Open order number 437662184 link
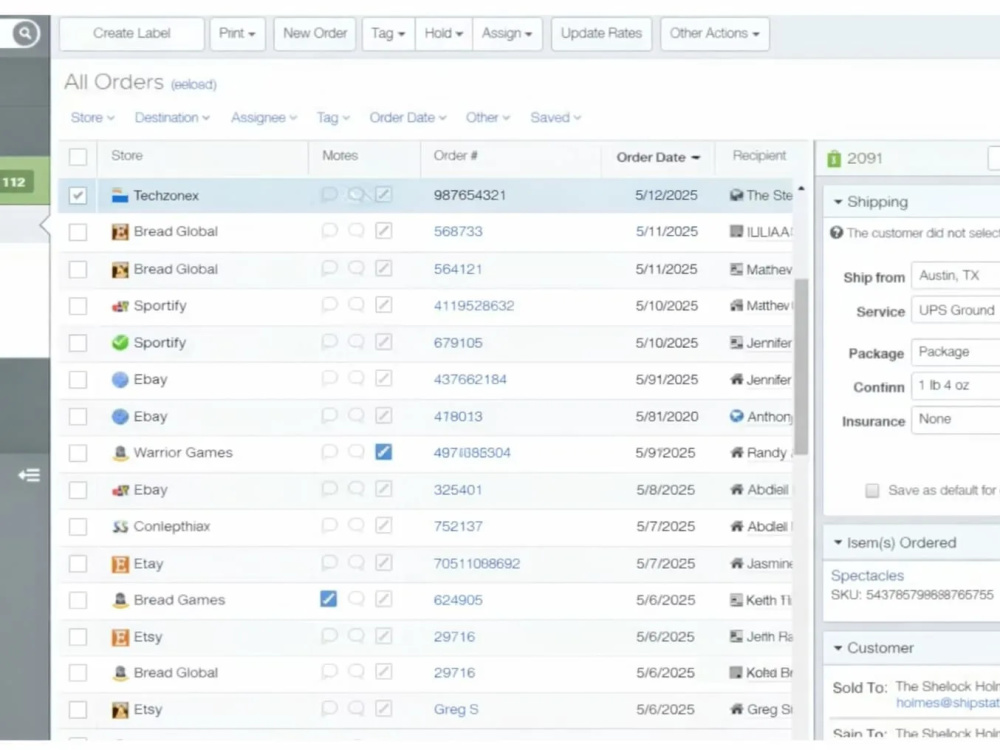Image resolution: width=1000 pixels, height=750 pixels. click(470, 379)
